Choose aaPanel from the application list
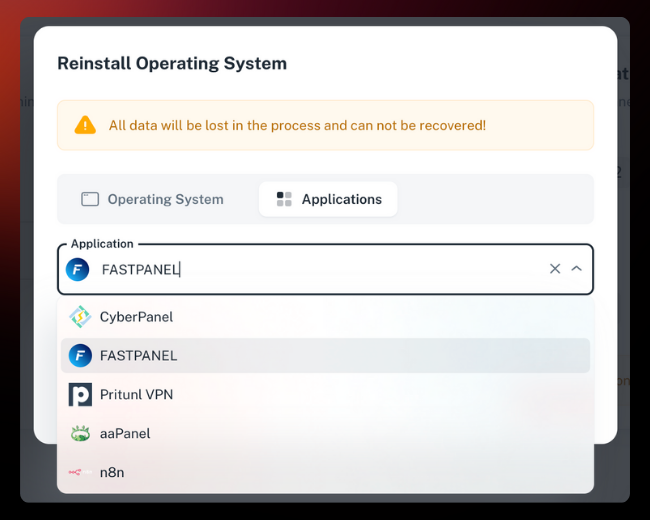Image resolution: width=650 pixels, height=520 pixels. point(125,433)
